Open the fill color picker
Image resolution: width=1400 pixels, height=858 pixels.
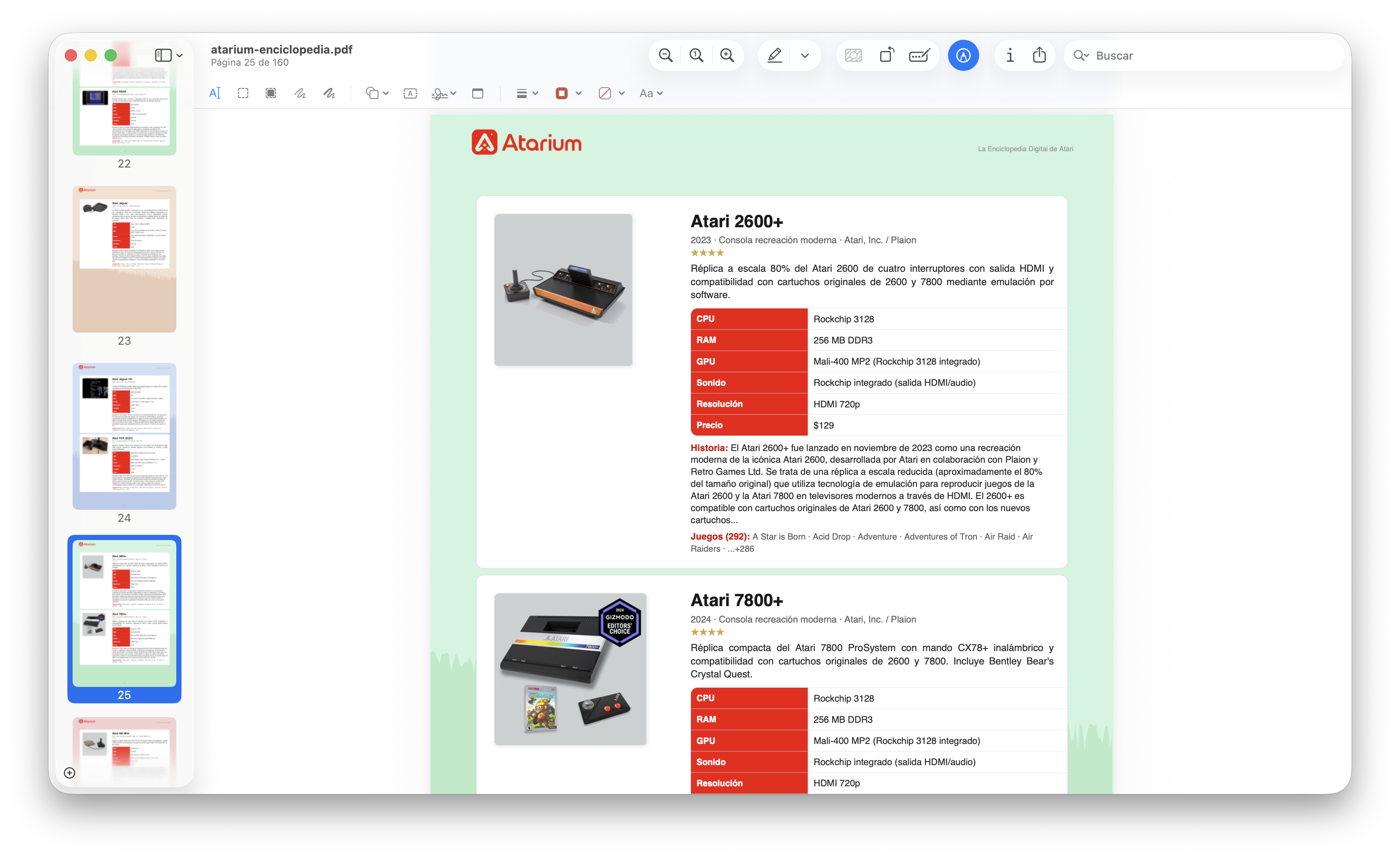611,93
